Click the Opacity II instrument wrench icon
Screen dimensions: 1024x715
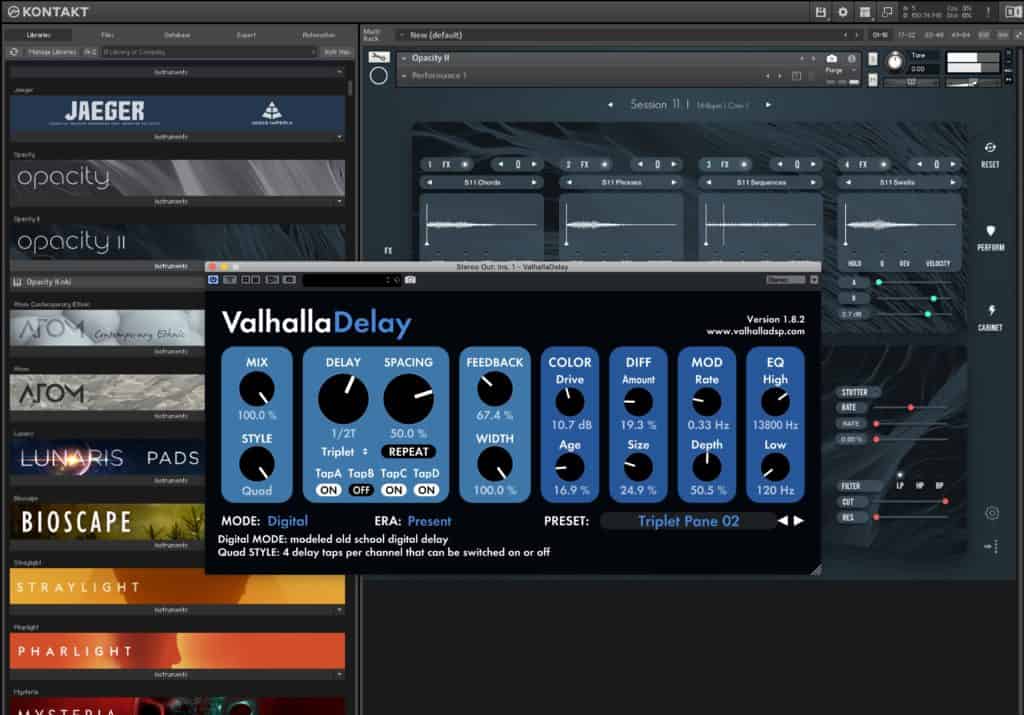point(379,57)
